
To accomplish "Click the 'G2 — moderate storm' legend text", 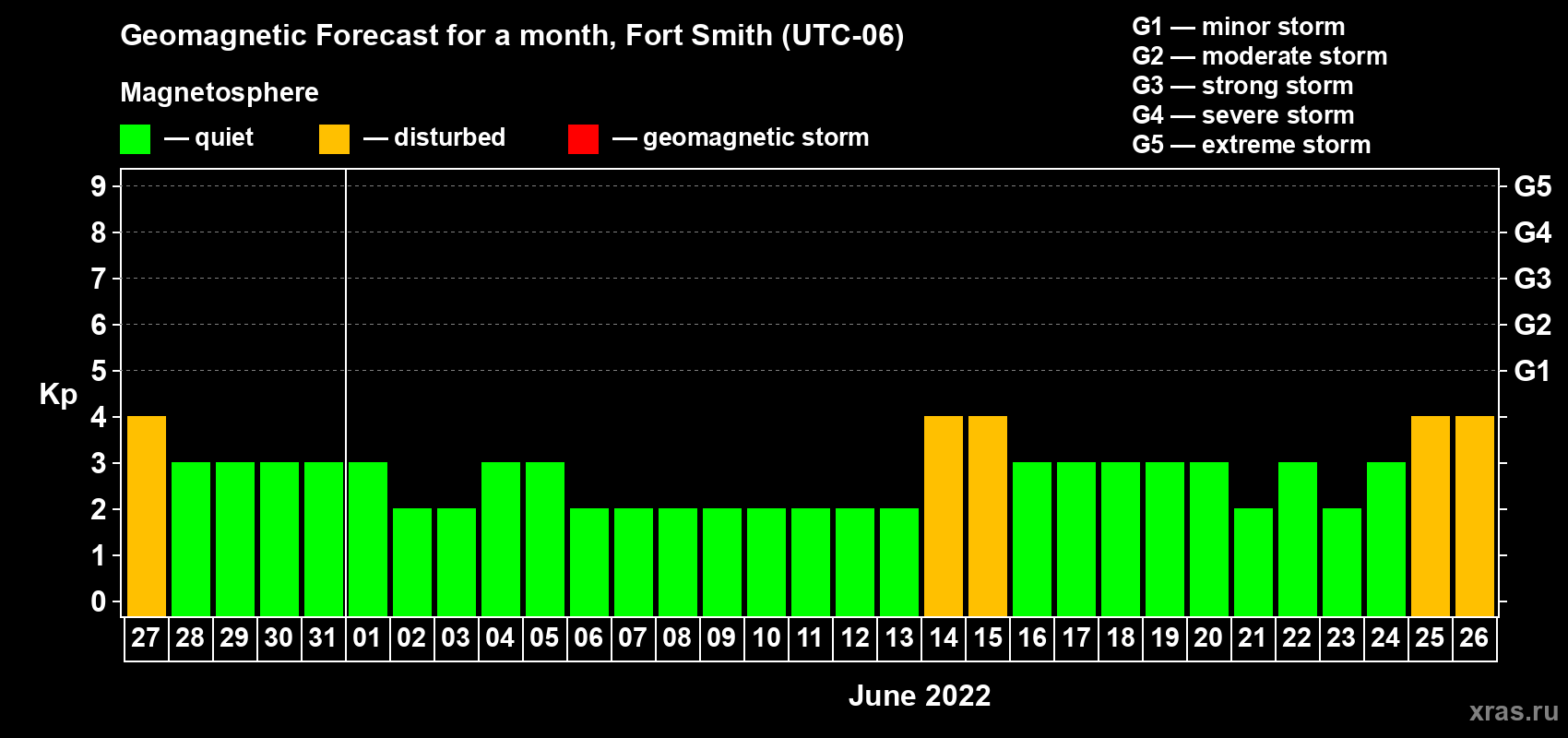I will pyautogui.click(x=1260, y=56).
